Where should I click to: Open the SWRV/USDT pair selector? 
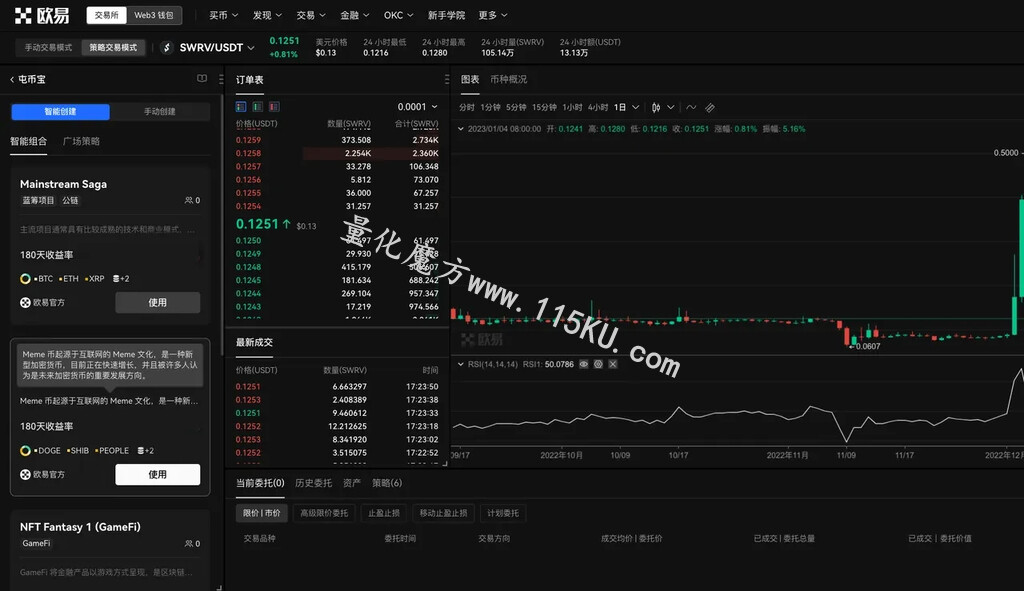coord(217,48)
